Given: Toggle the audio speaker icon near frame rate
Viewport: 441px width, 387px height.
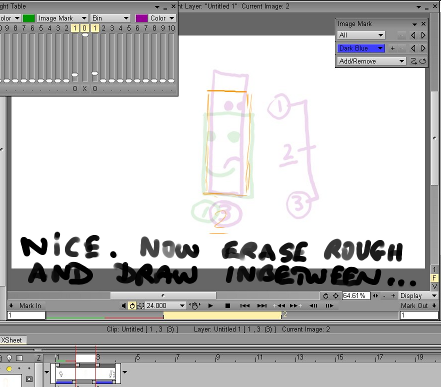Looking at the screenshot, I should (x=124, y=305).
